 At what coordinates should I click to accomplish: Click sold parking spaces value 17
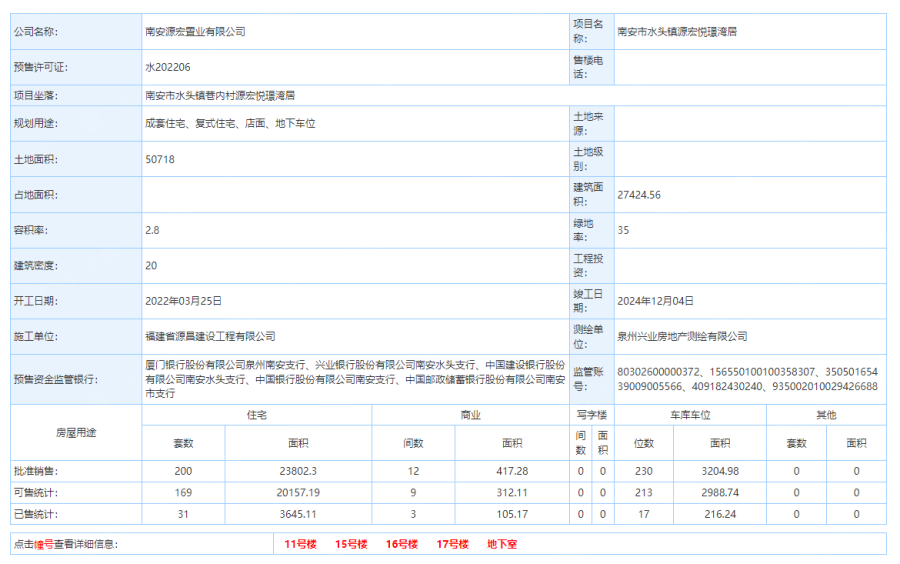tap(643, 514)
